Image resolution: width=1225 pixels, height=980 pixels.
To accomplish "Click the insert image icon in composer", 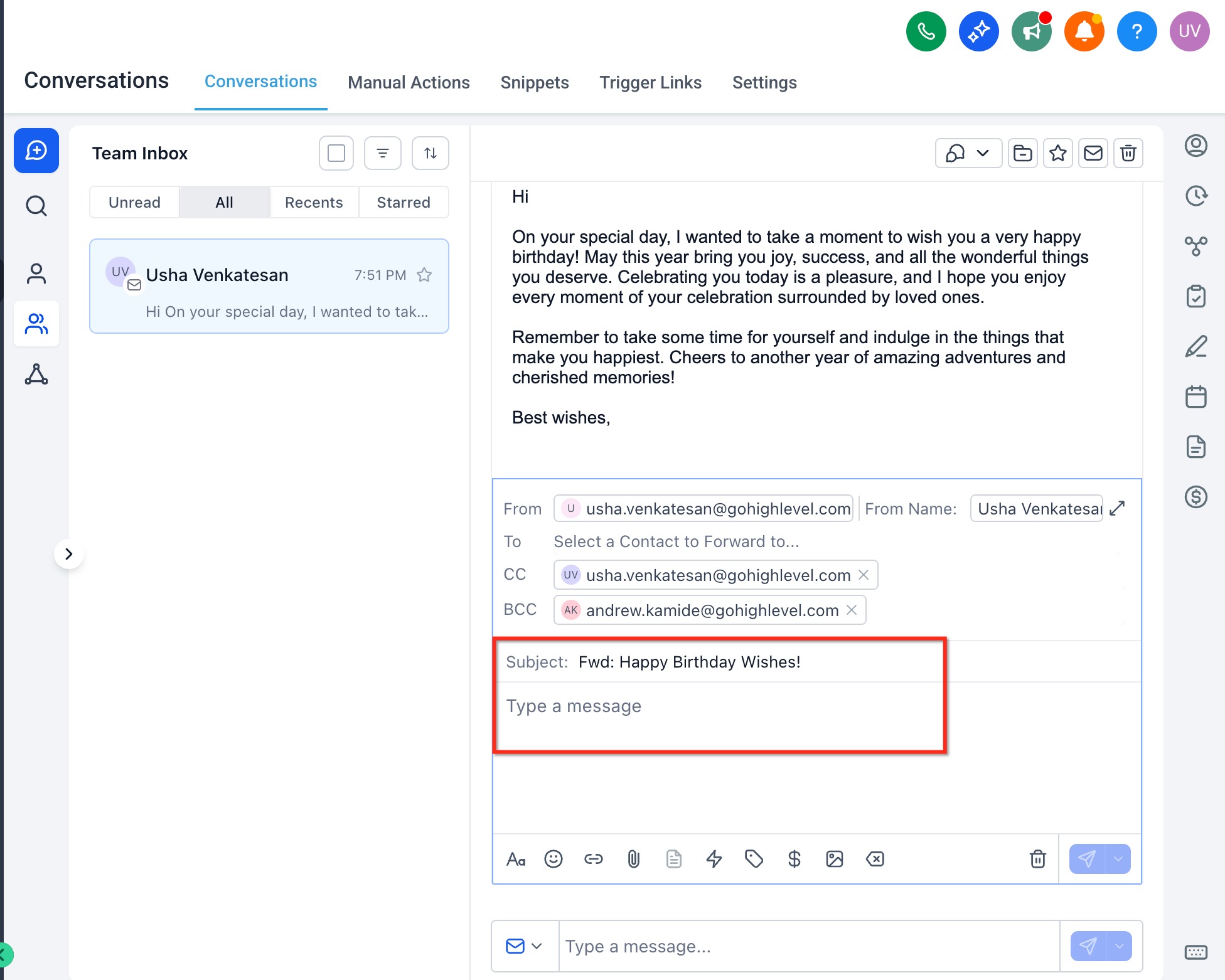I will (834, 859).
